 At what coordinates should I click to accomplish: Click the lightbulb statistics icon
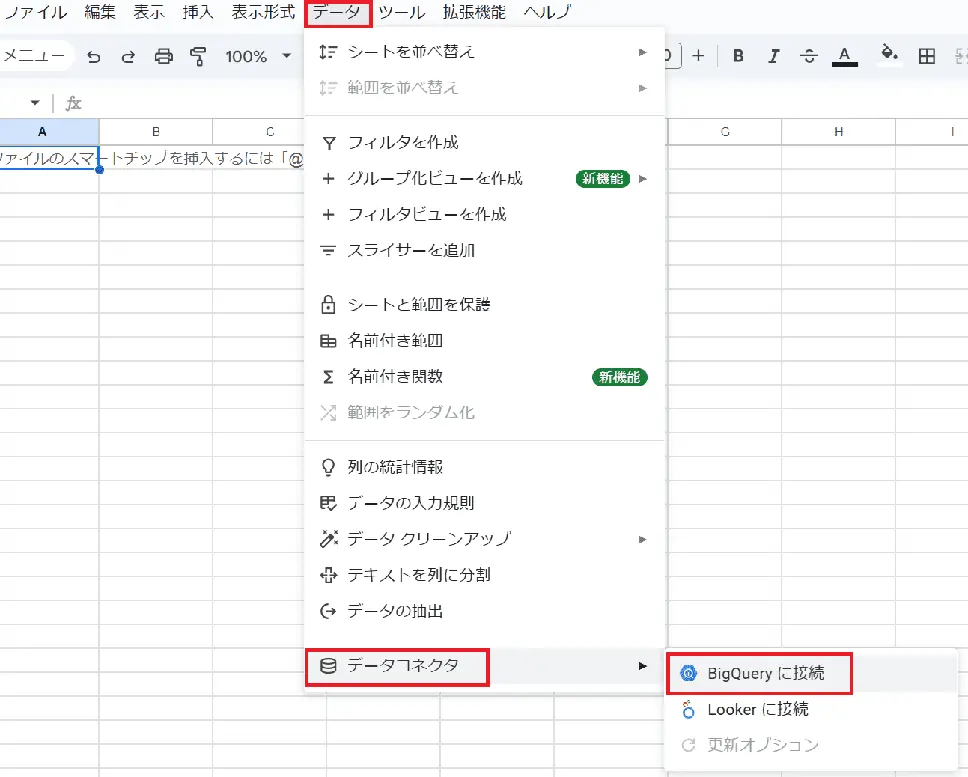pos(328,467)
